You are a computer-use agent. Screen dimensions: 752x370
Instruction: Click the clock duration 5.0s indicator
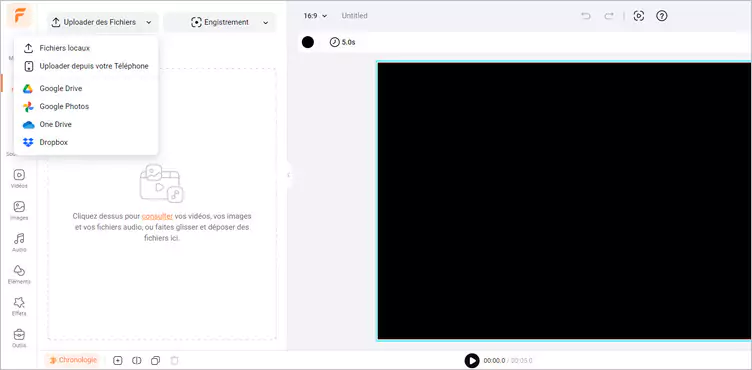point(342,42)
